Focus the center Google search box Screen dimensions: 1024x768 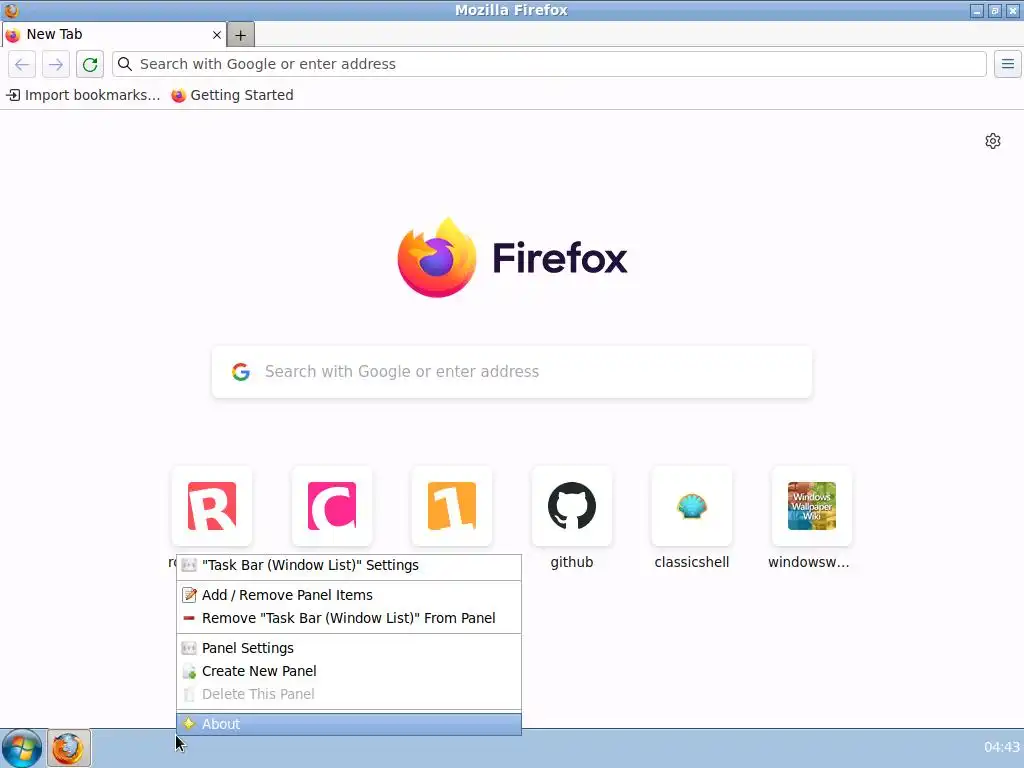point(512,372)
